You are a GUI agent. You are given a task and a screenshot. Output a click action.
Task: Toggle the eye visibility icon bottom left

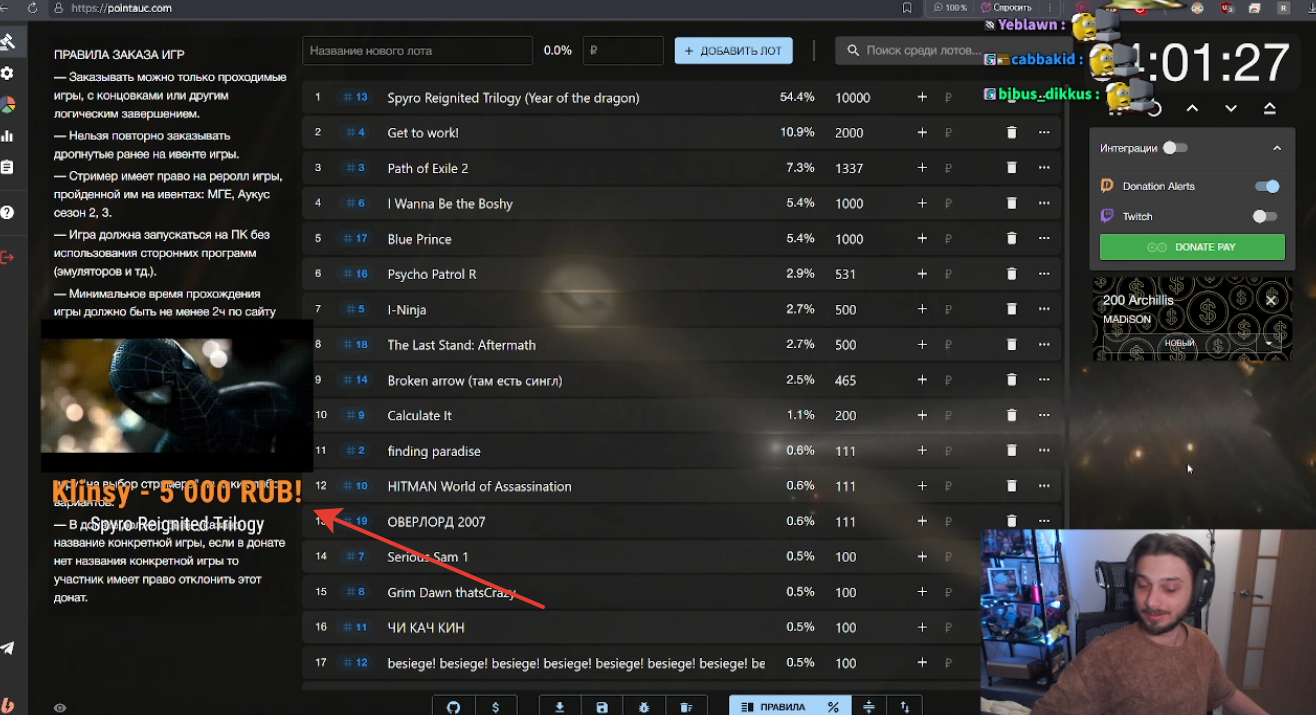click(60, 708)
